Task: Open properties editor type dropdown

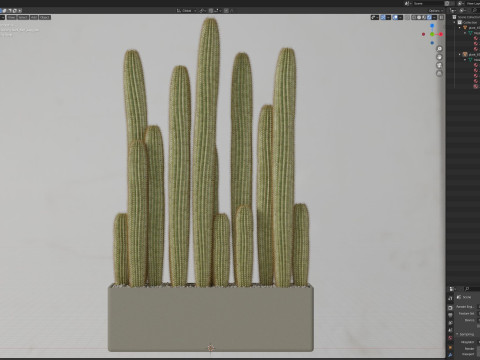Action: point(452,289)
